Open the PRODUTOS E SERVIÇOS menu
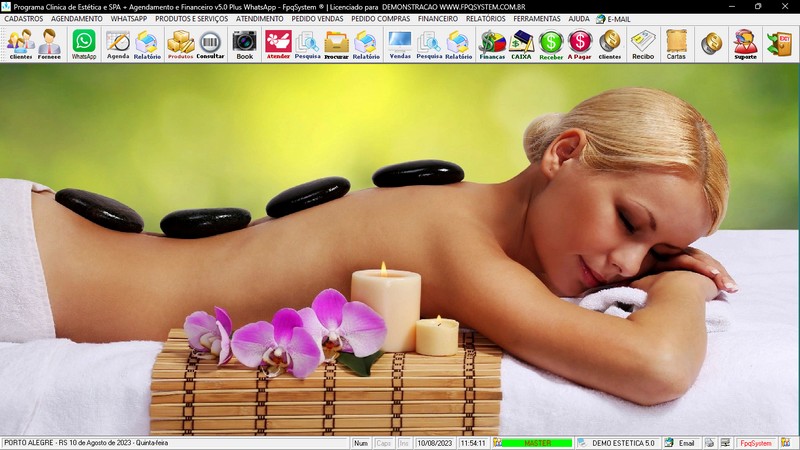This screenshot has height=450, width=800. coord(192,18)
